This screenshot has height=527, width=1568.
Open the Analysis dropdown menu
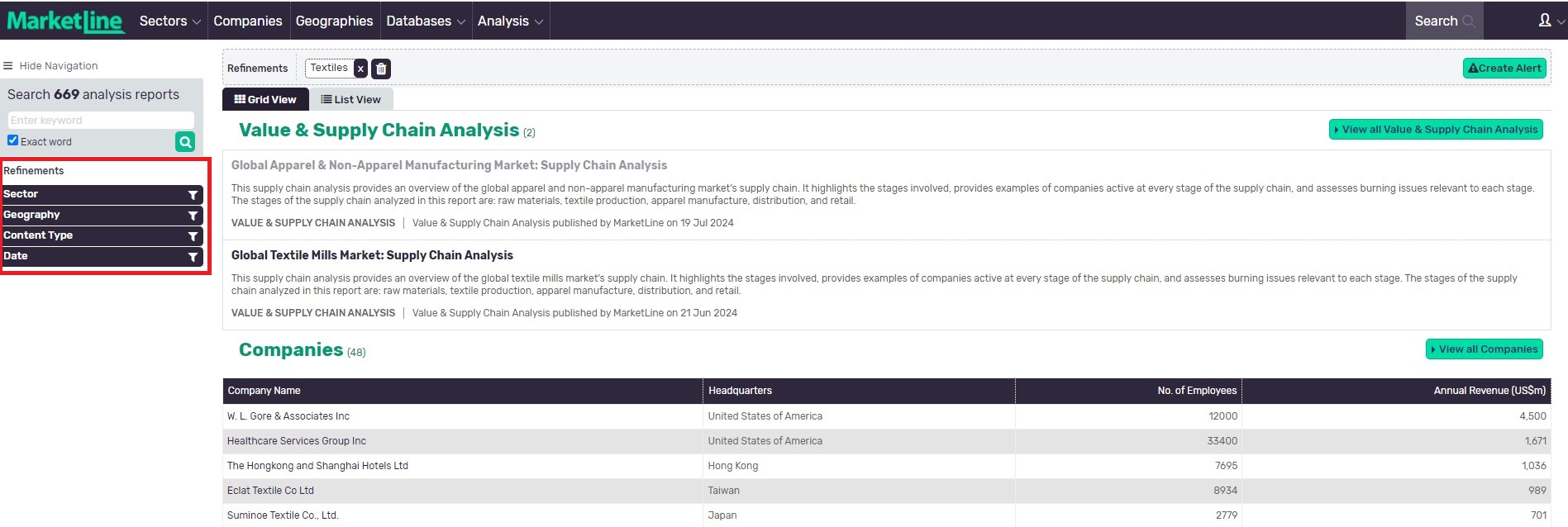(x=509, y=21)
